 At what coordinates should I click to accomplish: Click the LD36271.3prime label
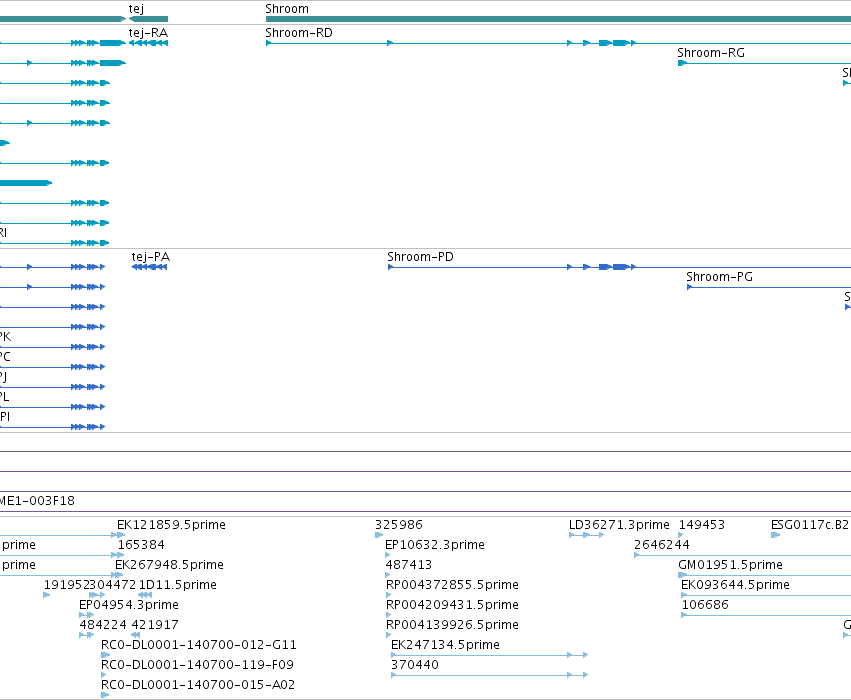click(619, 525)
